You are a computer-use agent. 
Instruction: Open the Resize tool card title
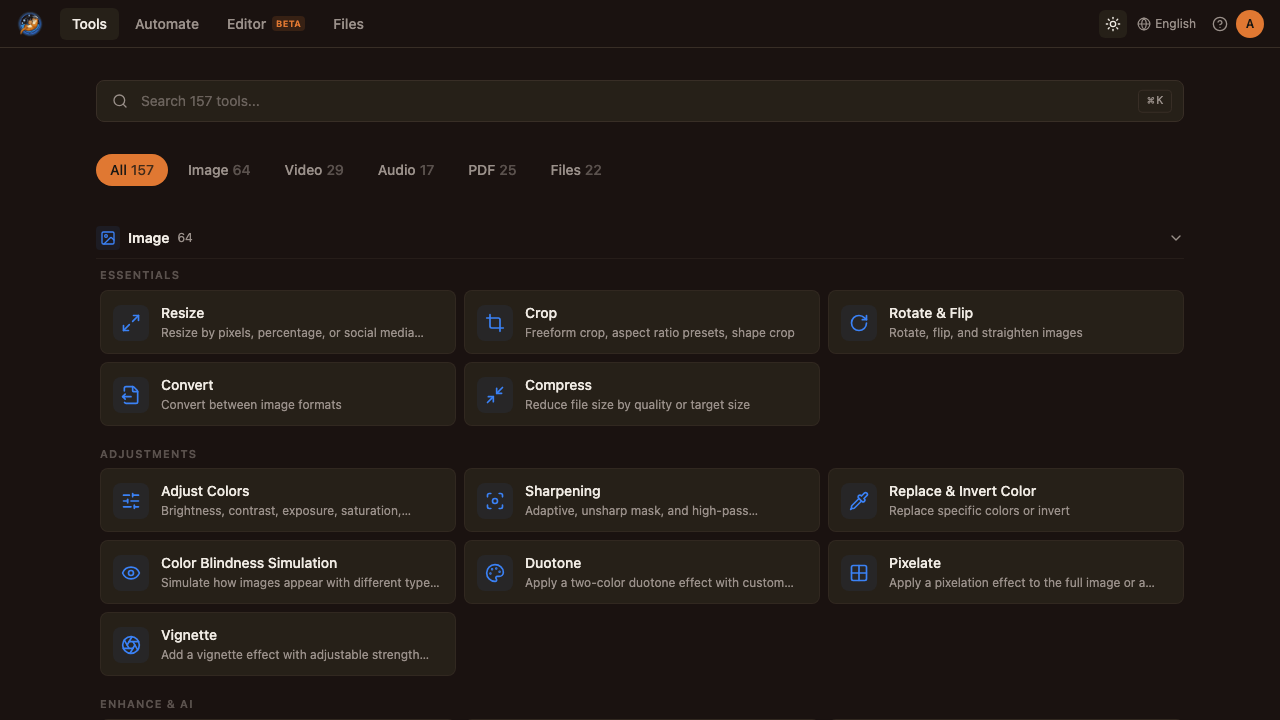(182, 313)
